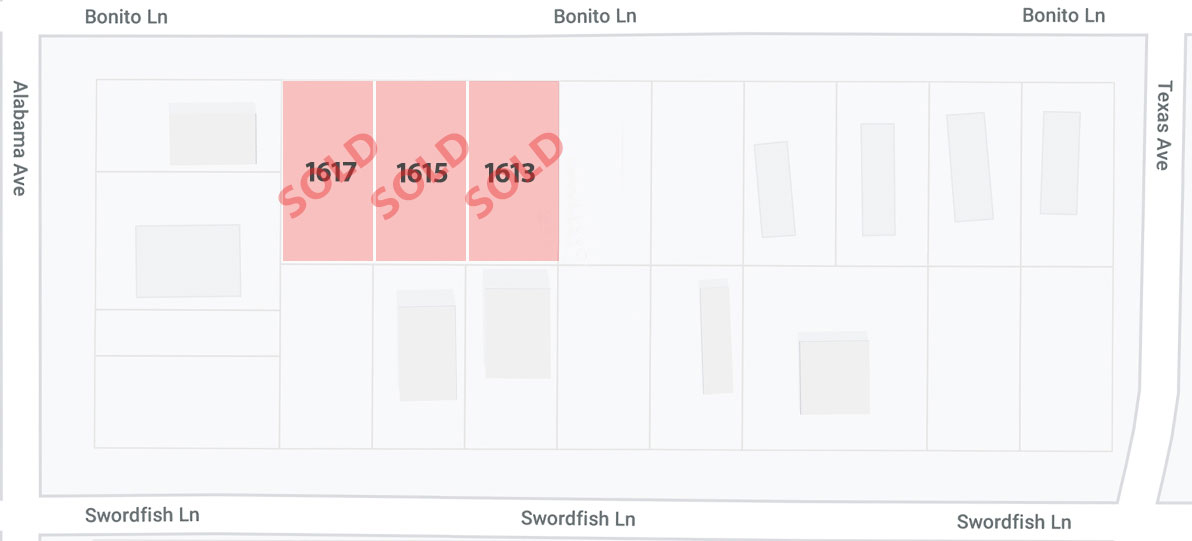Select the sold lot numbered 1615
1192x541 pixels.
click(x=420, y=171)
